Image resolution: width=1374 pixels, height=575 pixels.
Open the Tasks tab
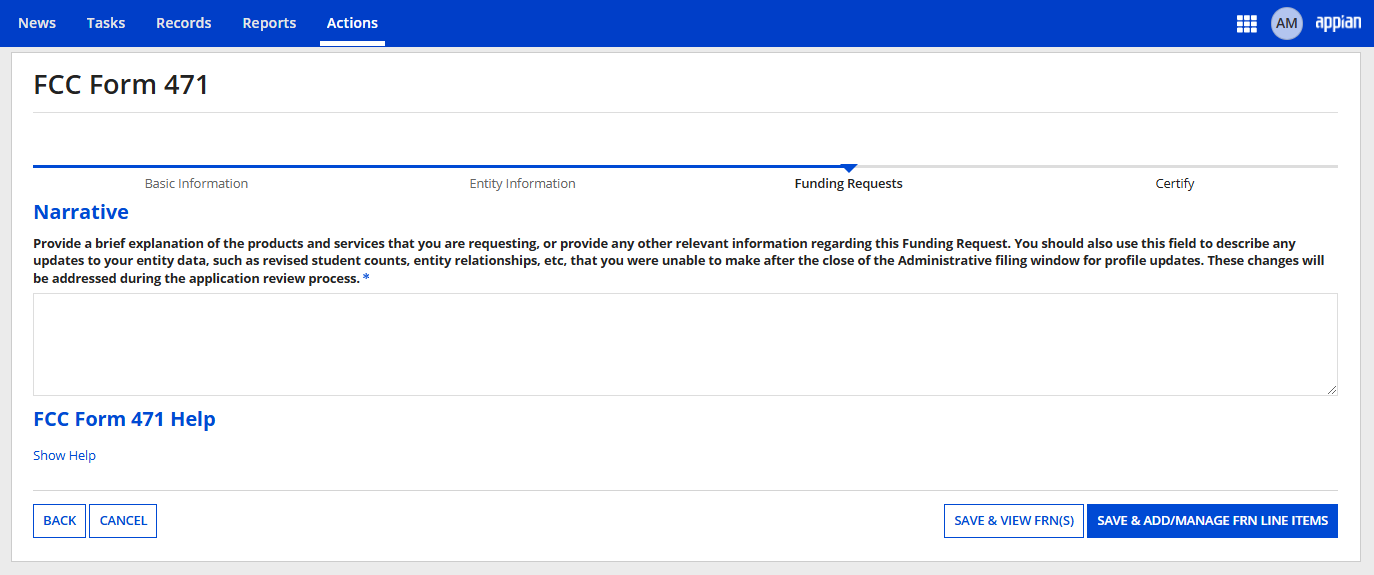click(106, 23)
